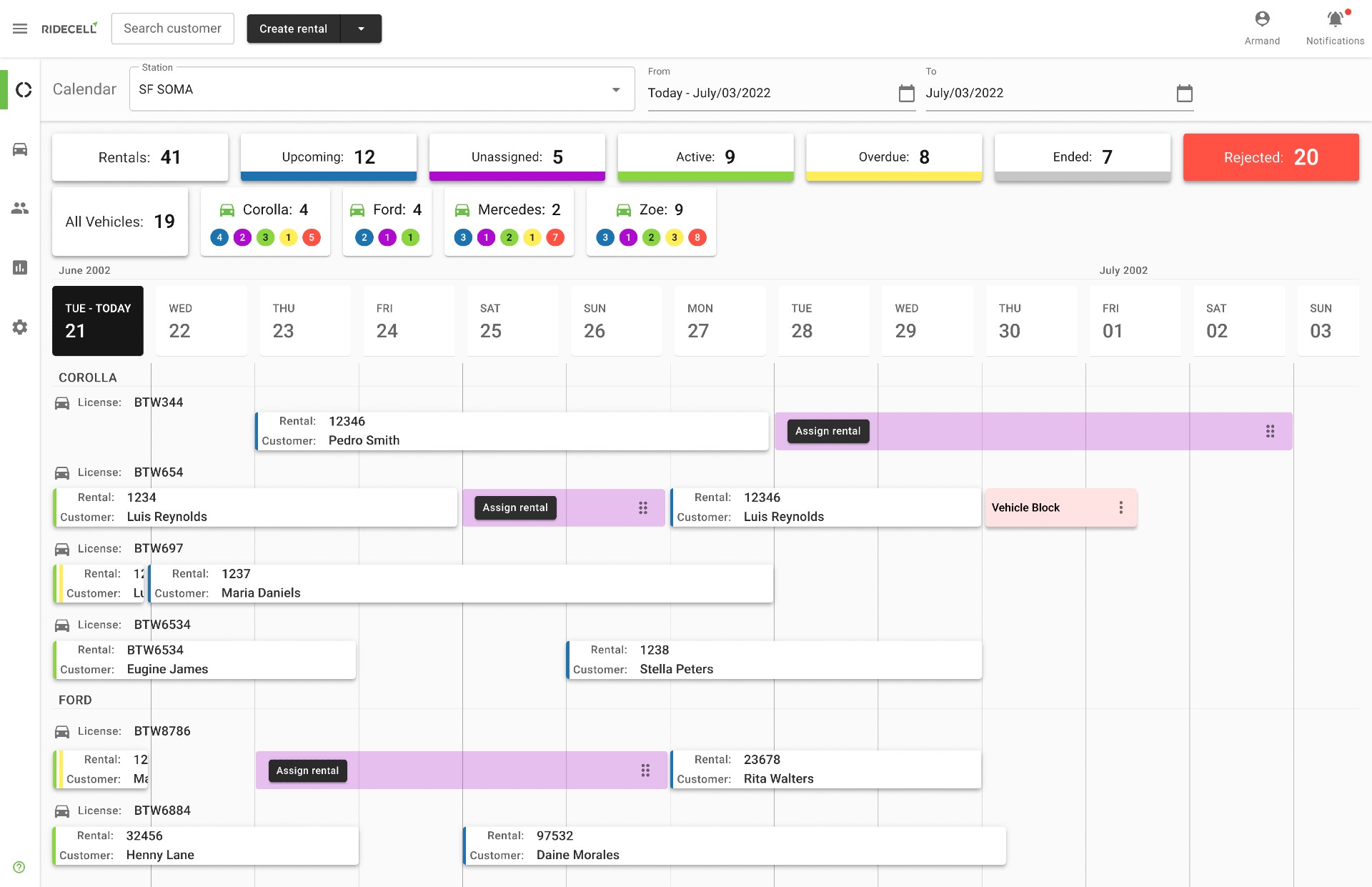
Task: Click car icon beside license BTW8786
Action: click(62, 732)
